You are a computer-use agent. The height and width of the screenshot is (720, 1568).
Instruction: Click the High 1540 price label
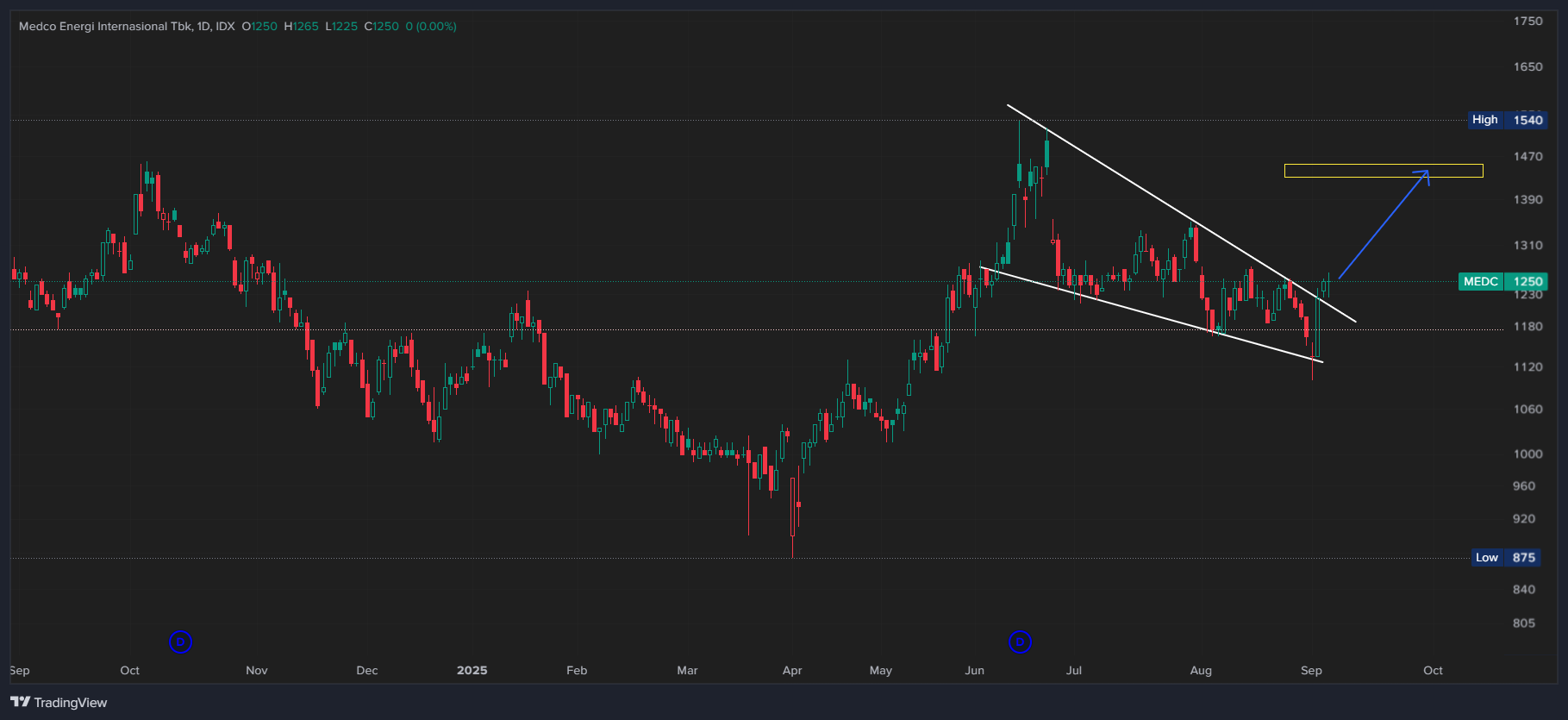(1509, 120)
